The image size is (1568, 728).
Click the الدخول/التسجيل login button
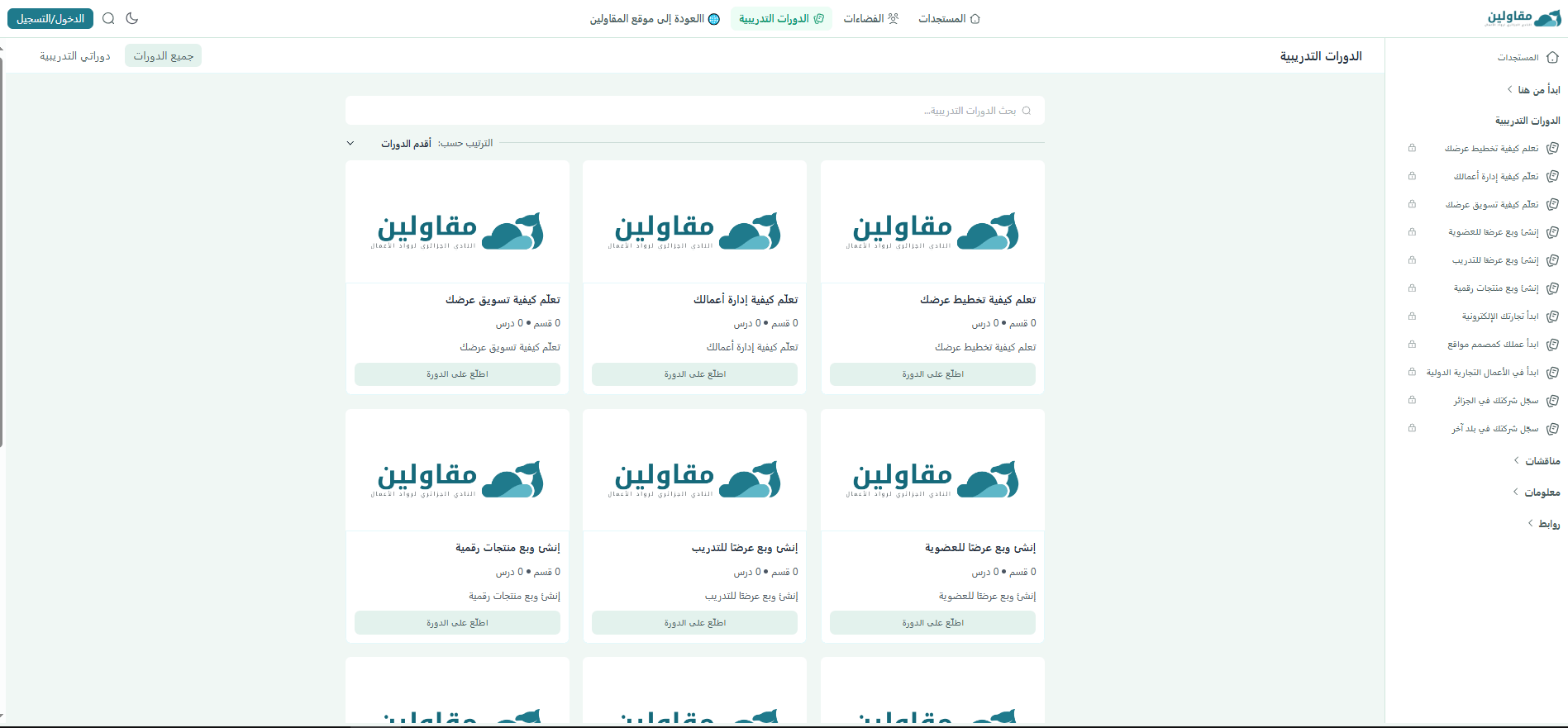pyautogui.click(x=50, y=18)
